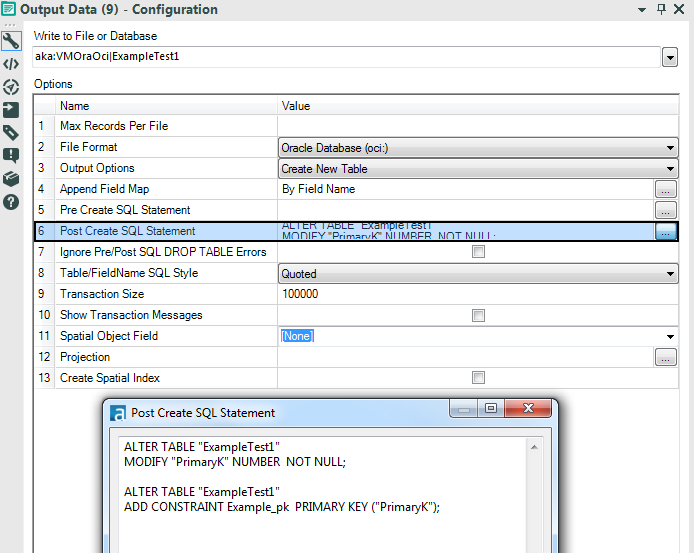Click the Max Records Per File value cell
The image size is (694, 553).
coord(478,126)
